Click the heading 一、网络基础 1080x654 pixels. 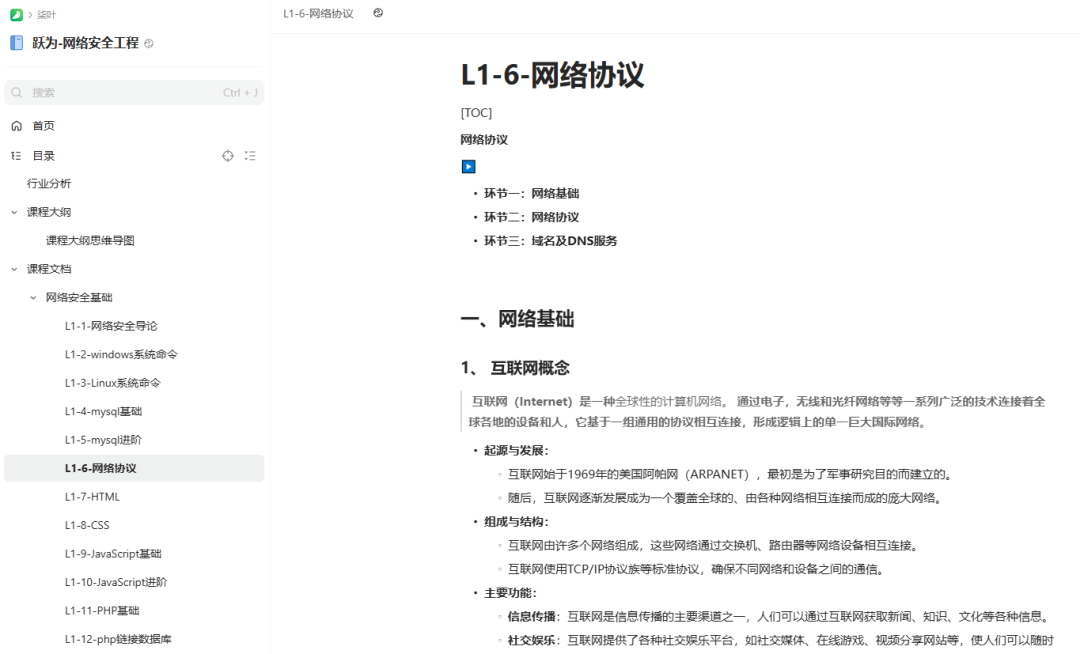[x=517, y=319]
